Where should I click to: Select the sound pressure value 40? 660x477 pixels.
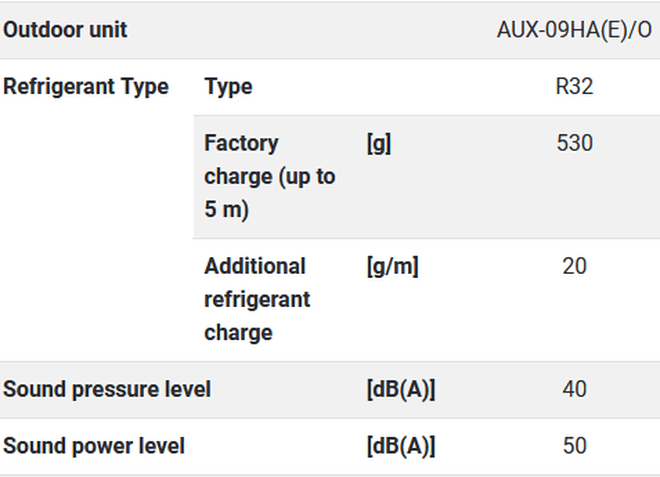tap(574, 390)
